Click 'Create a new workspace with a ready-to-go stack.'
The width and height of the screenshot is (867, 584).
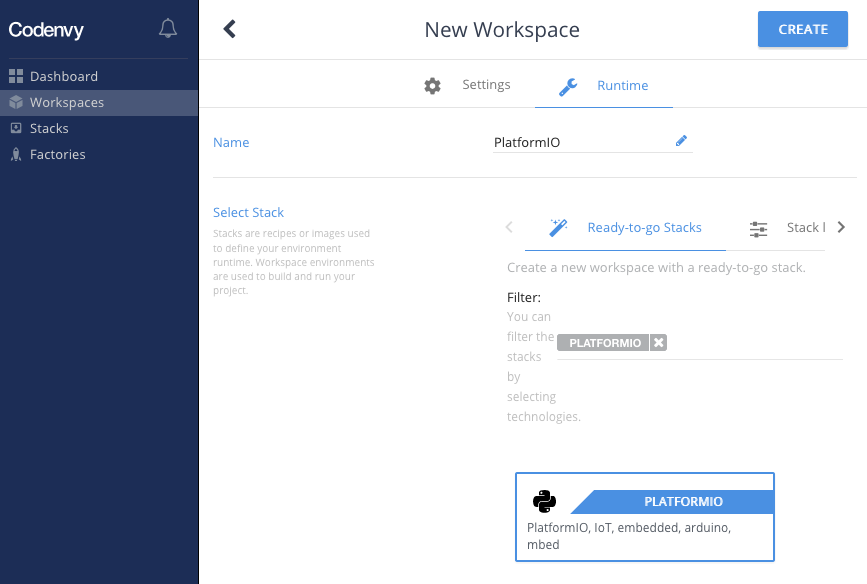click(x=656, y=268)
